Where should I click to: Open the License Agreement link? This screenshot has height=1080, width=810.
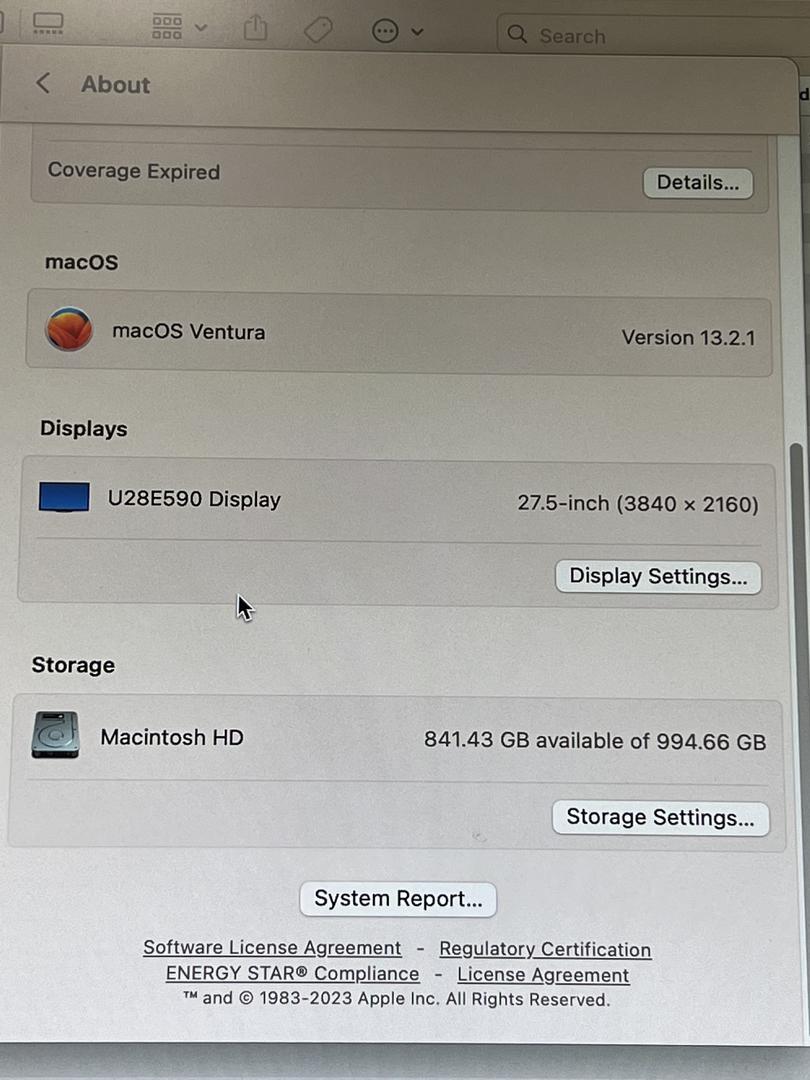tap(543, 975)
